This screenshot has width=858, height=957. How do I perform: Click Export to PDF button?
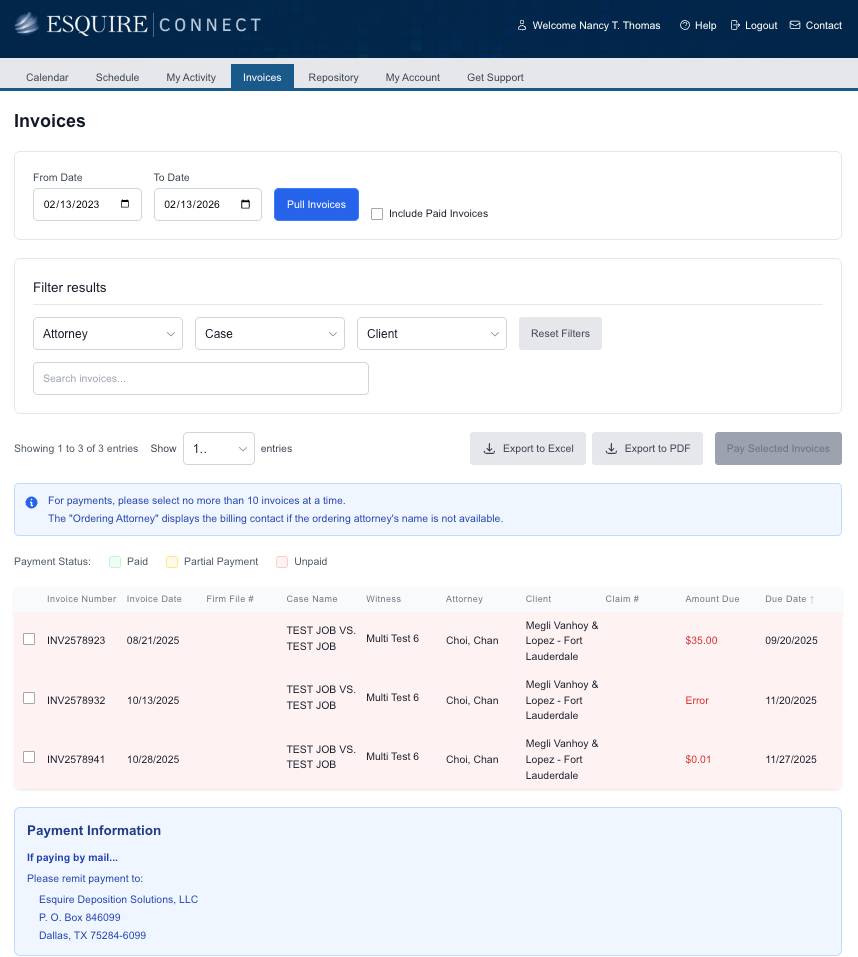point(647,449)
